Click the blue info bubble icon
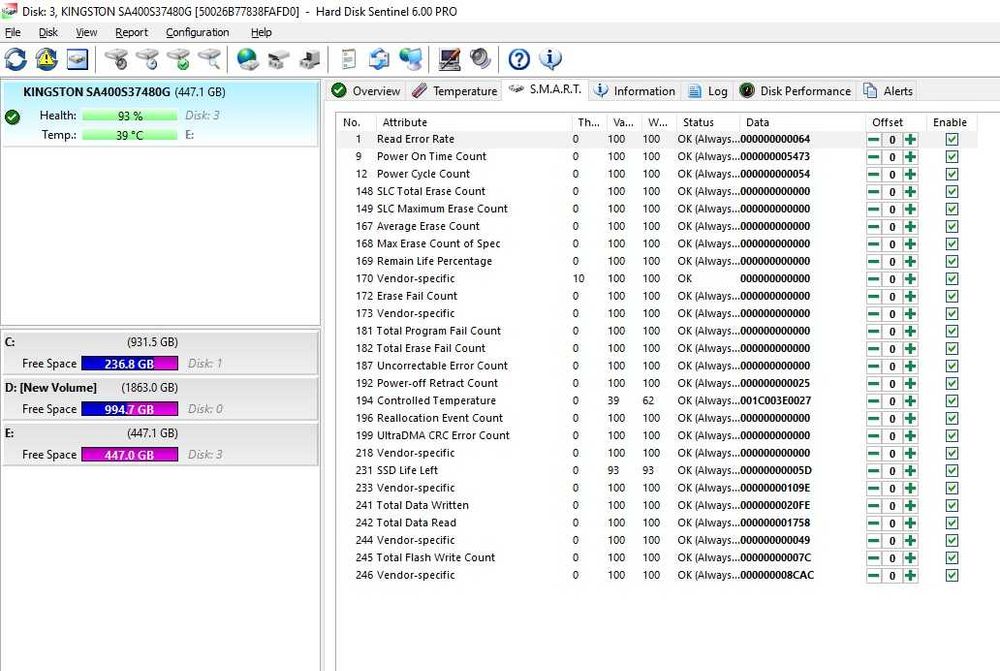This screenshot has height=671, width=1000. click(550, 59)
